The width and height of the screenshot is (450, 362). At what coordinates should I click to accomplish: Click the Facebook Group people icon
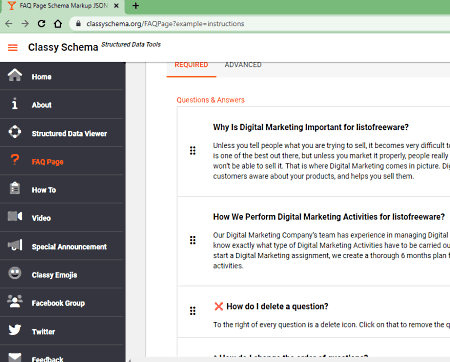tap(15, 301)
